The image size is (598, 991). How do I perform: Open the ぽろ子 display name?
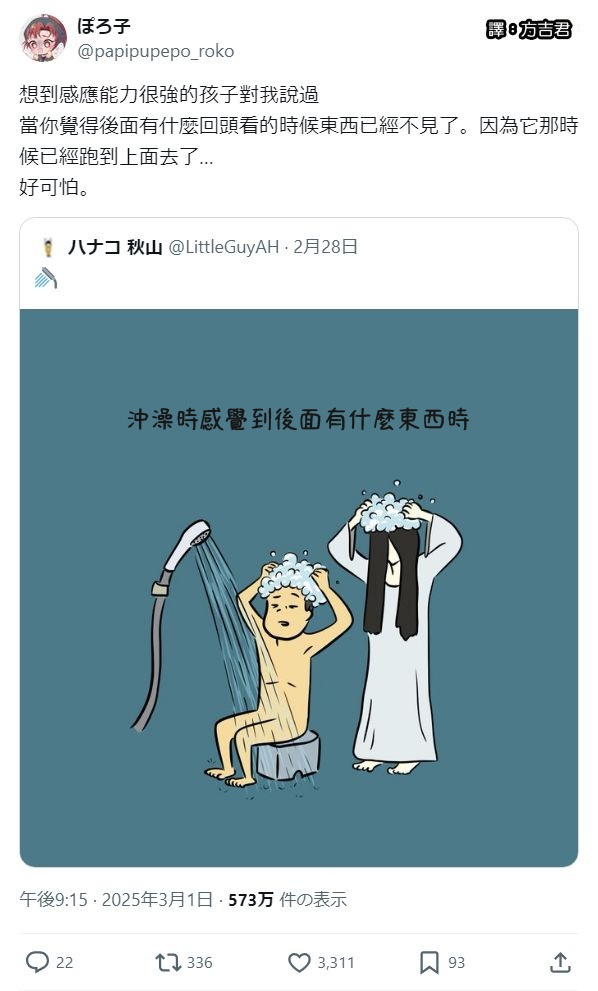(x=104, y=27)
